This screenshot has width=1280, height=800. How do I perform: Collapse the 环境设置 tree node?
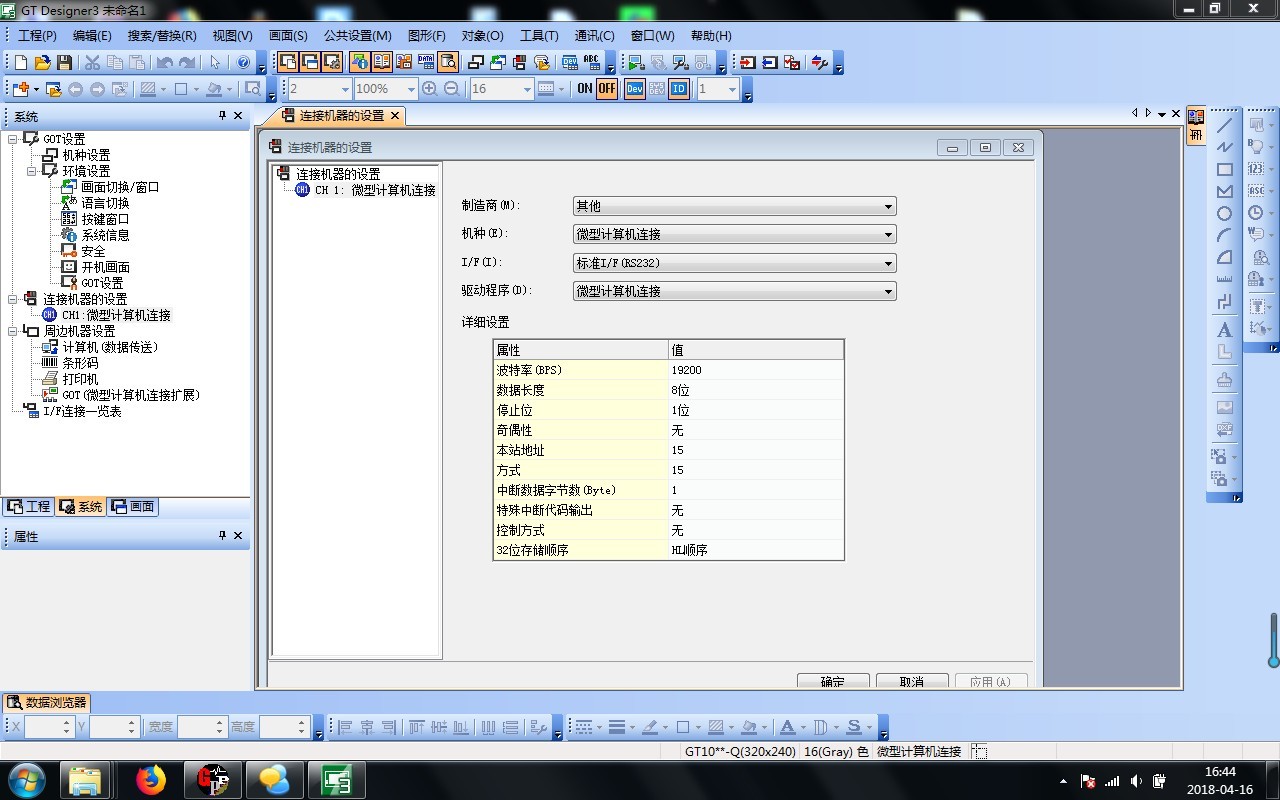[32, 171]
